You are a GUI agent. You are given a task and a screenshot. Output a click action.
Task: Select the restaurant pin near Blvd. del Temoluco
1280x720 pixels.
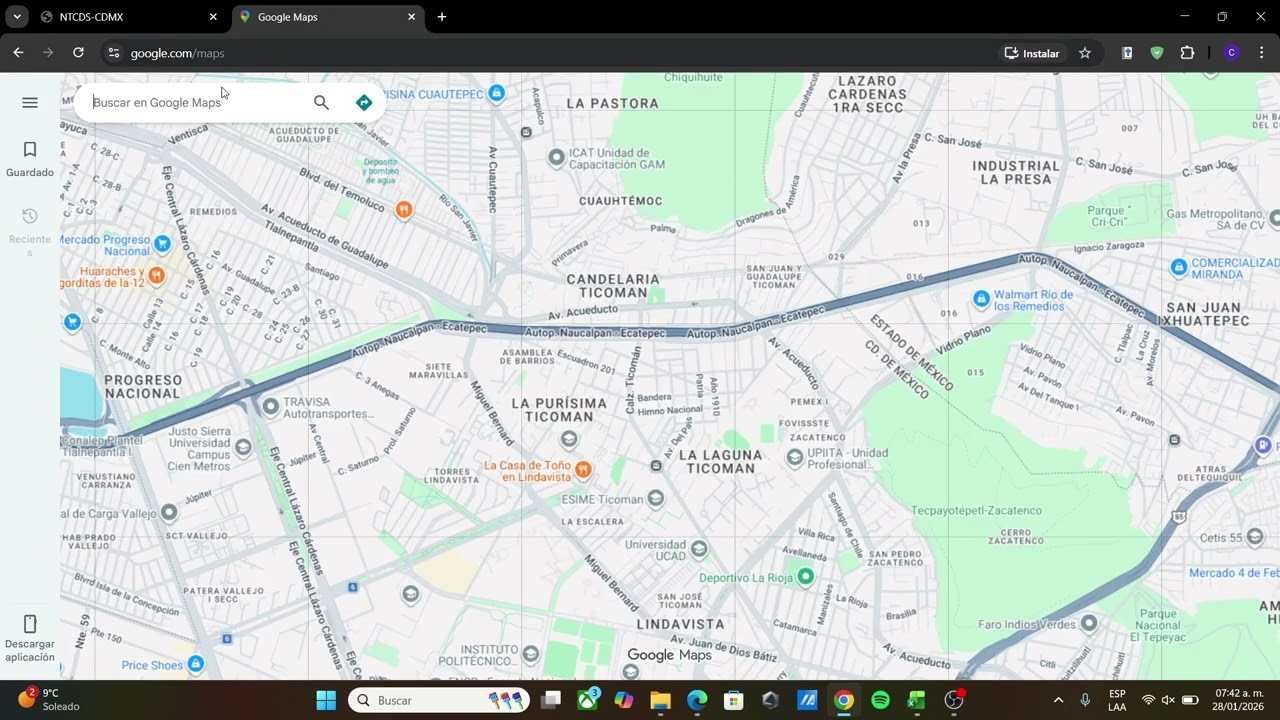pos(404,209)
